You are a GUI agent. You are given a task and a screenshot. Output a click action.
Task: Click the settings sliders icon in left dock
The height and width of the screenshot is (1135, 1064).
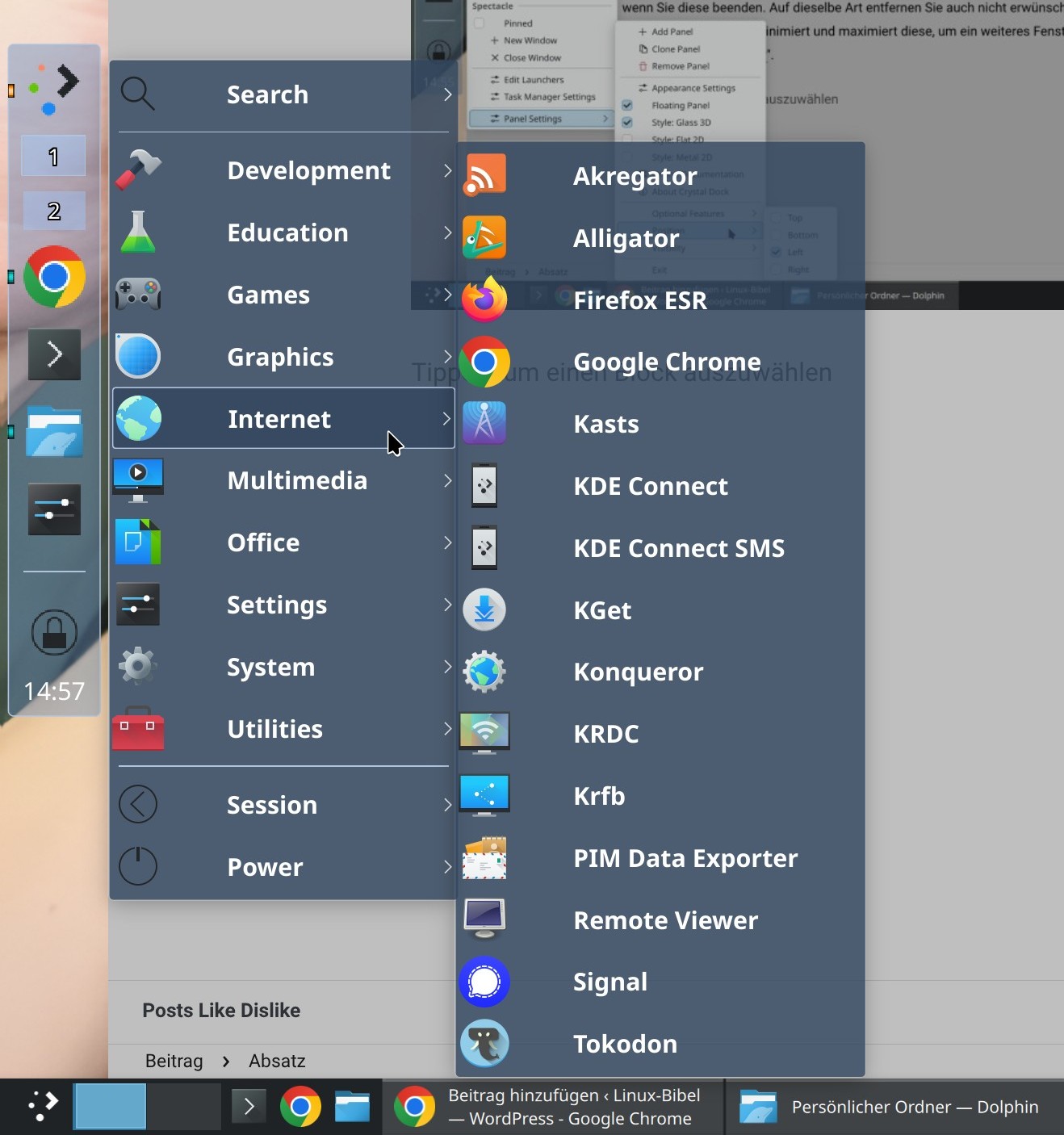click(54, 509)
